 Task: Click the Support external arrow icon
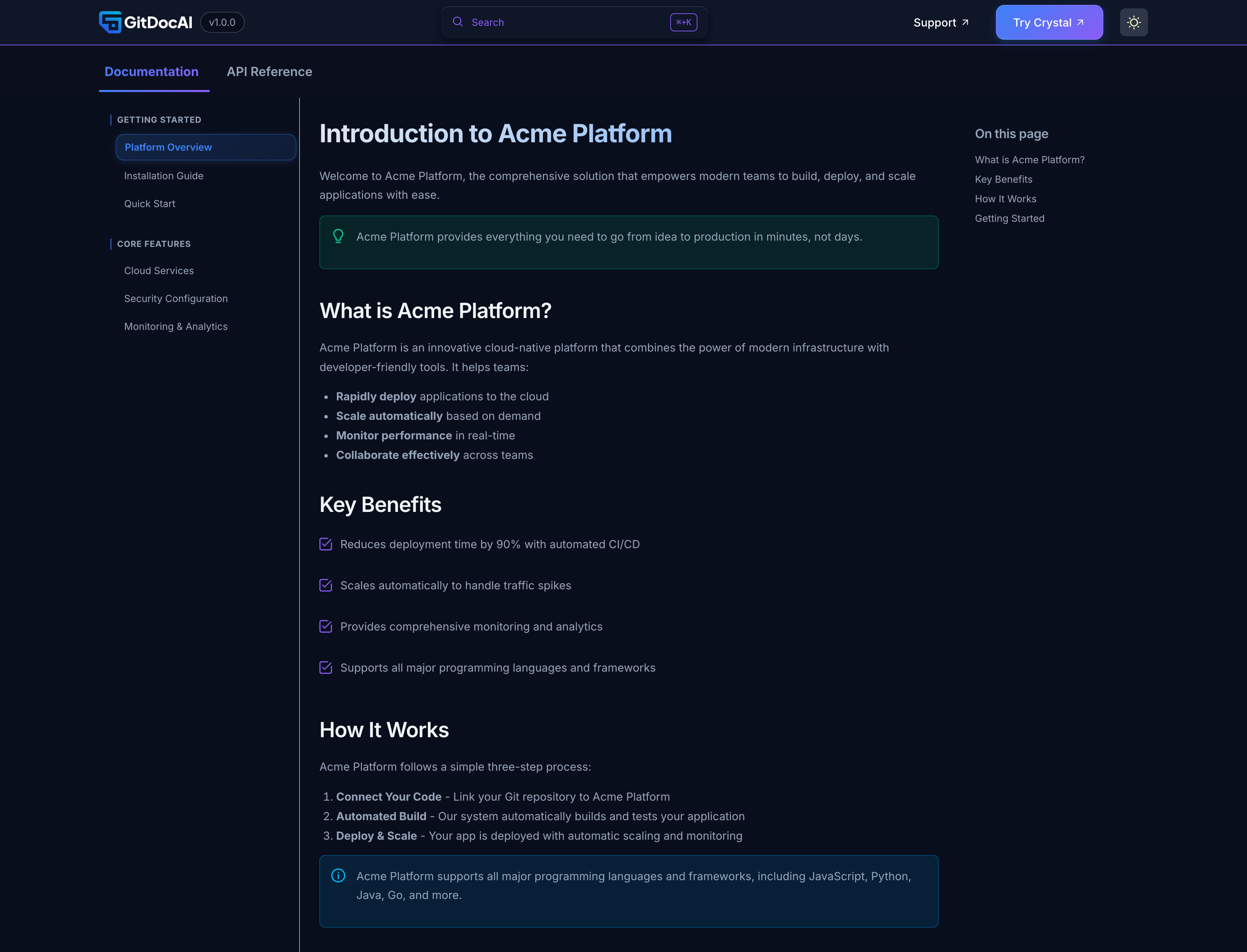[x=966, y=23]
